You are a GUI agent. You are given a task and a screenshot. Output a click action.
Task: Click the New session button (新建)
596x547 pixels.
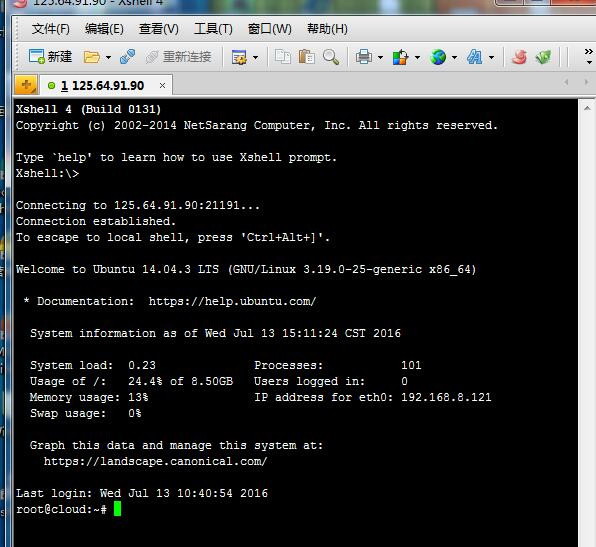pos(50,57)
